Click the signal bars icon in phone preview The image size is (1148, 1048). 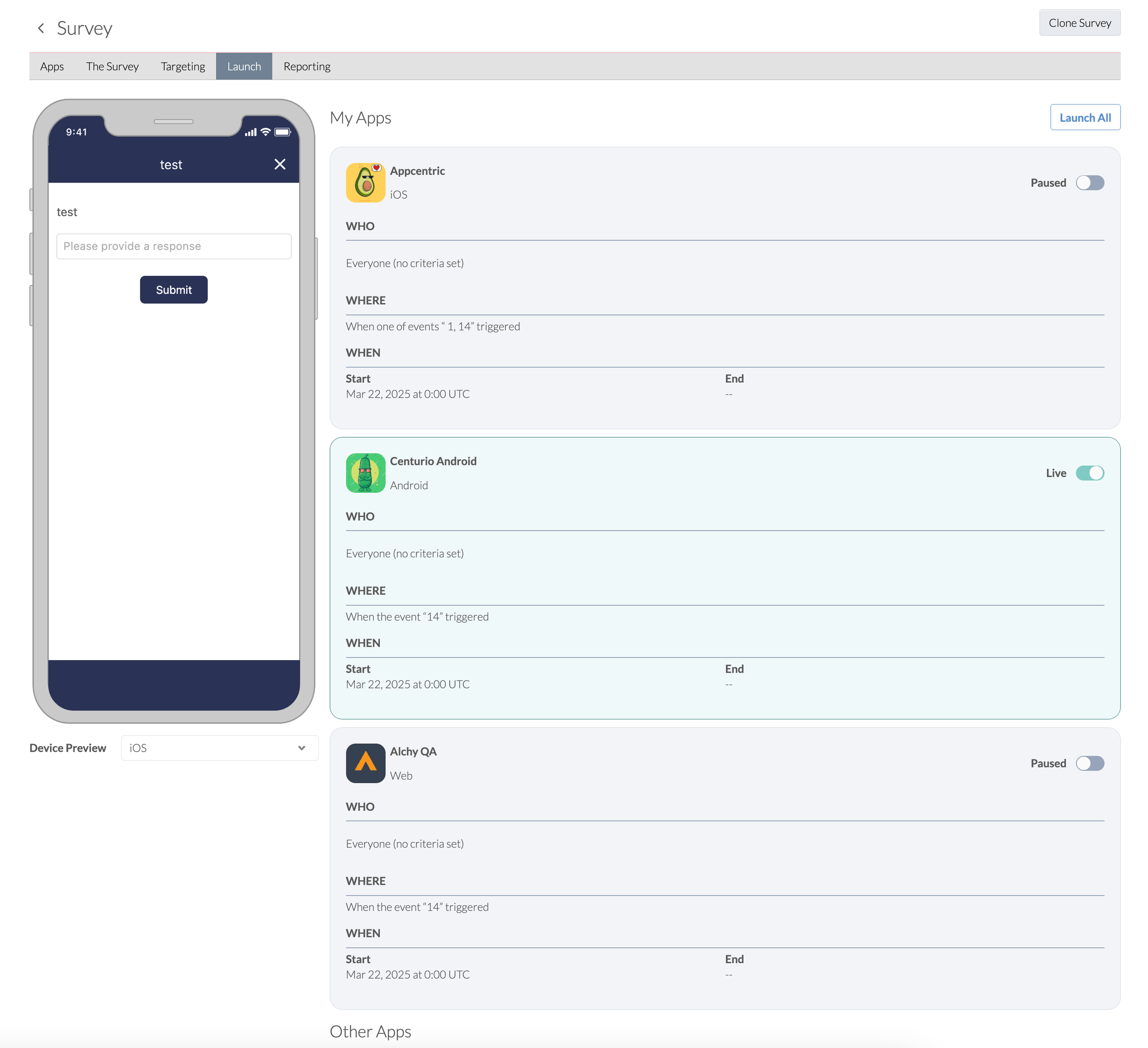pos(251,132)
